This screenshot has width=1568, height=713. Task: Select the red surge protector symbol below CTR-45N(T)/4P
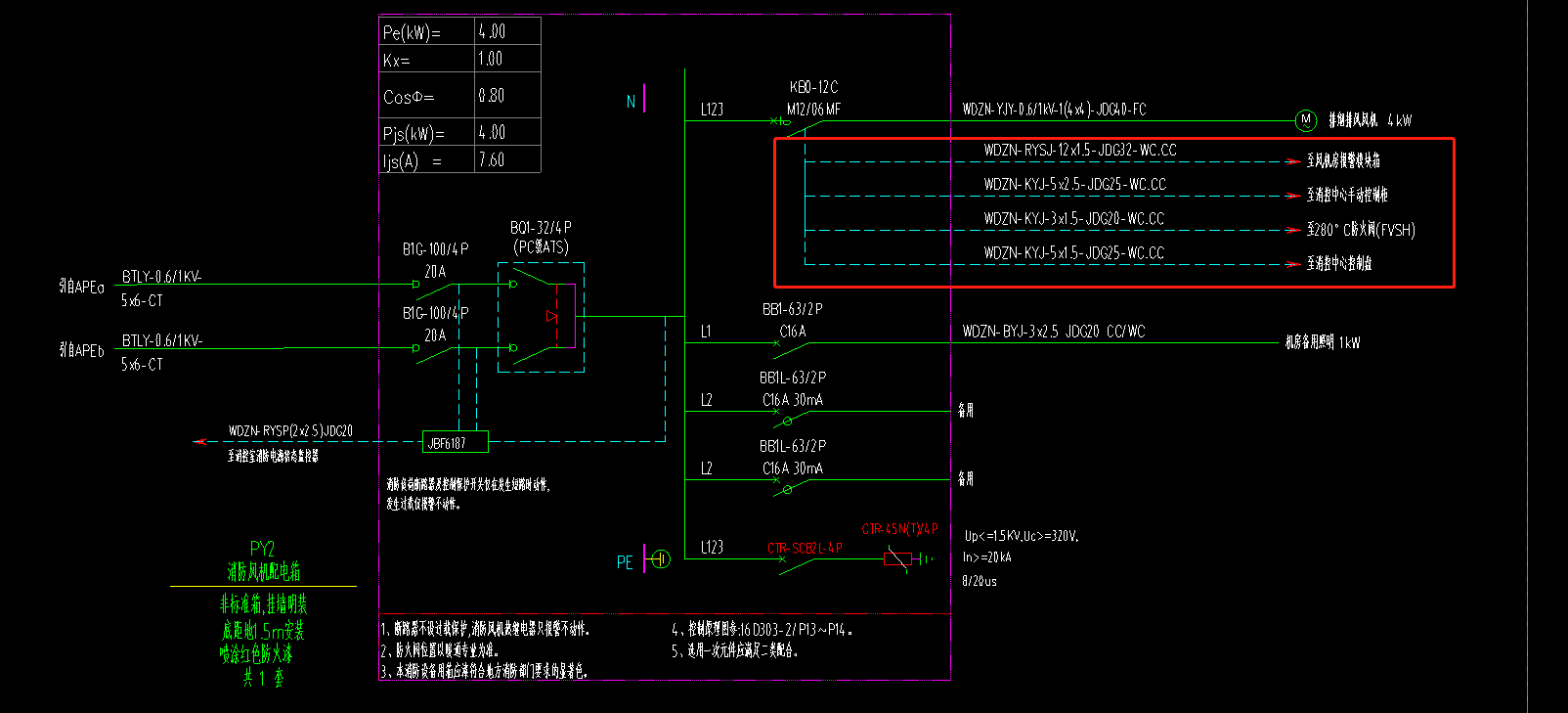(x=897, y=558)
